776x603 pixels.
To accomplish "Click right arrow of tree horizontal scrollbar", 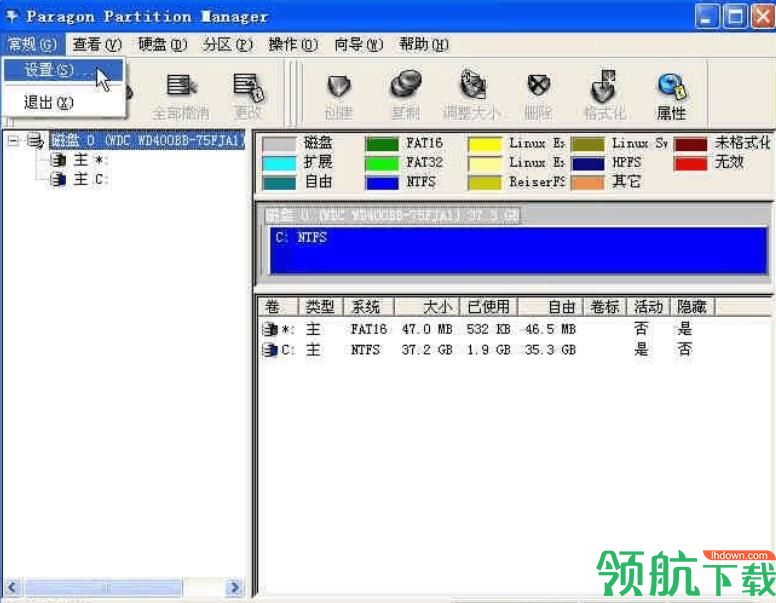I will coord(235,588).
